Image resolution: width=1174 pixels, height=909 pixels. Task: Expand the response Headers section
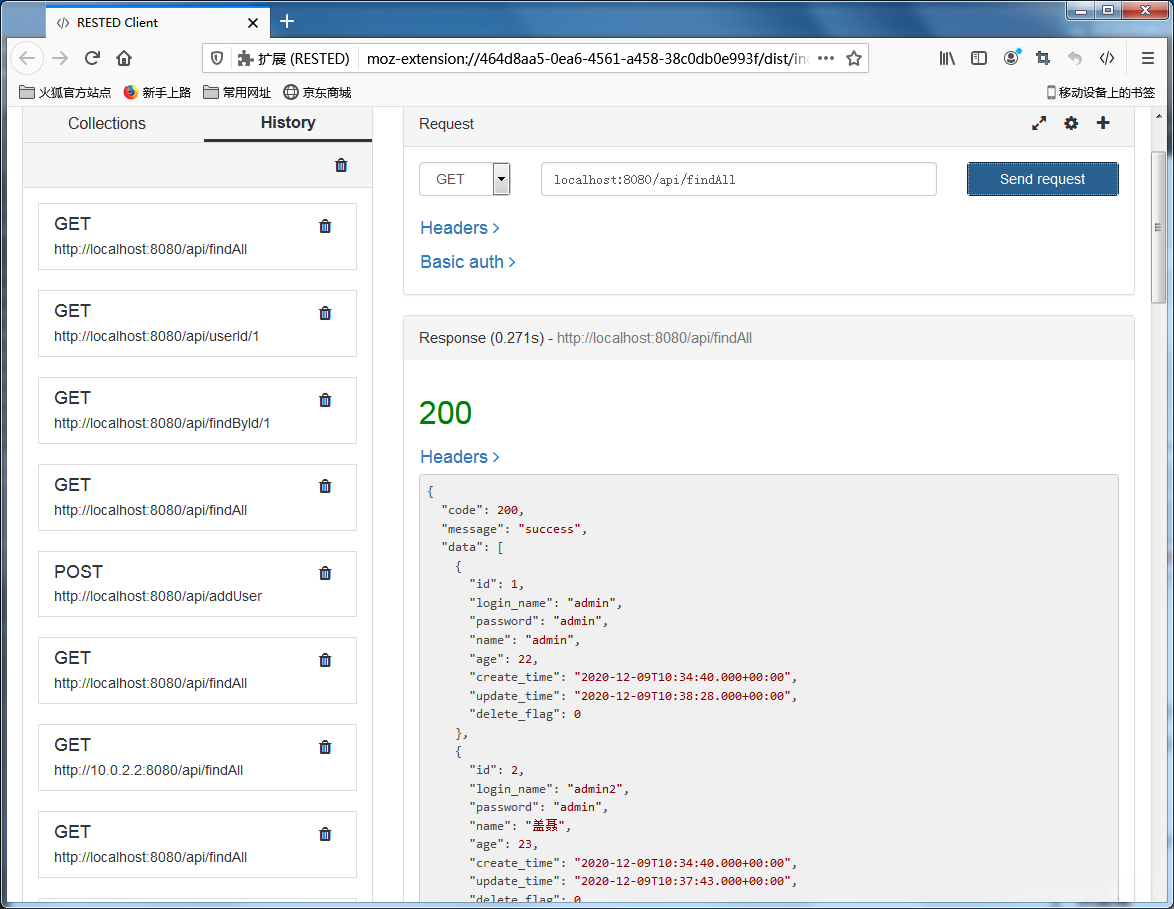pos(459,457)
